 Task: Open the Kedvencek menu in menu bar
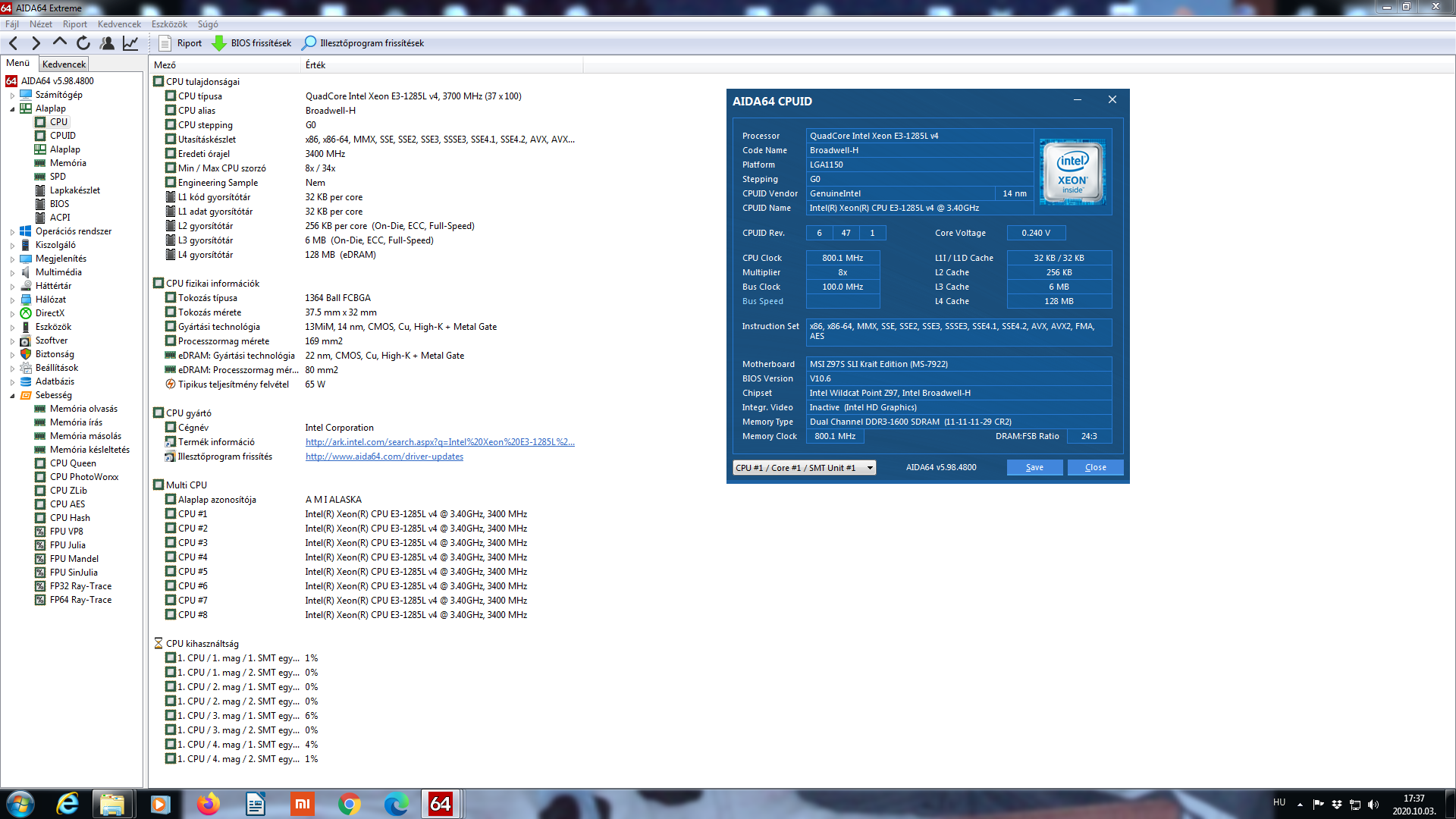click(119, 24)
